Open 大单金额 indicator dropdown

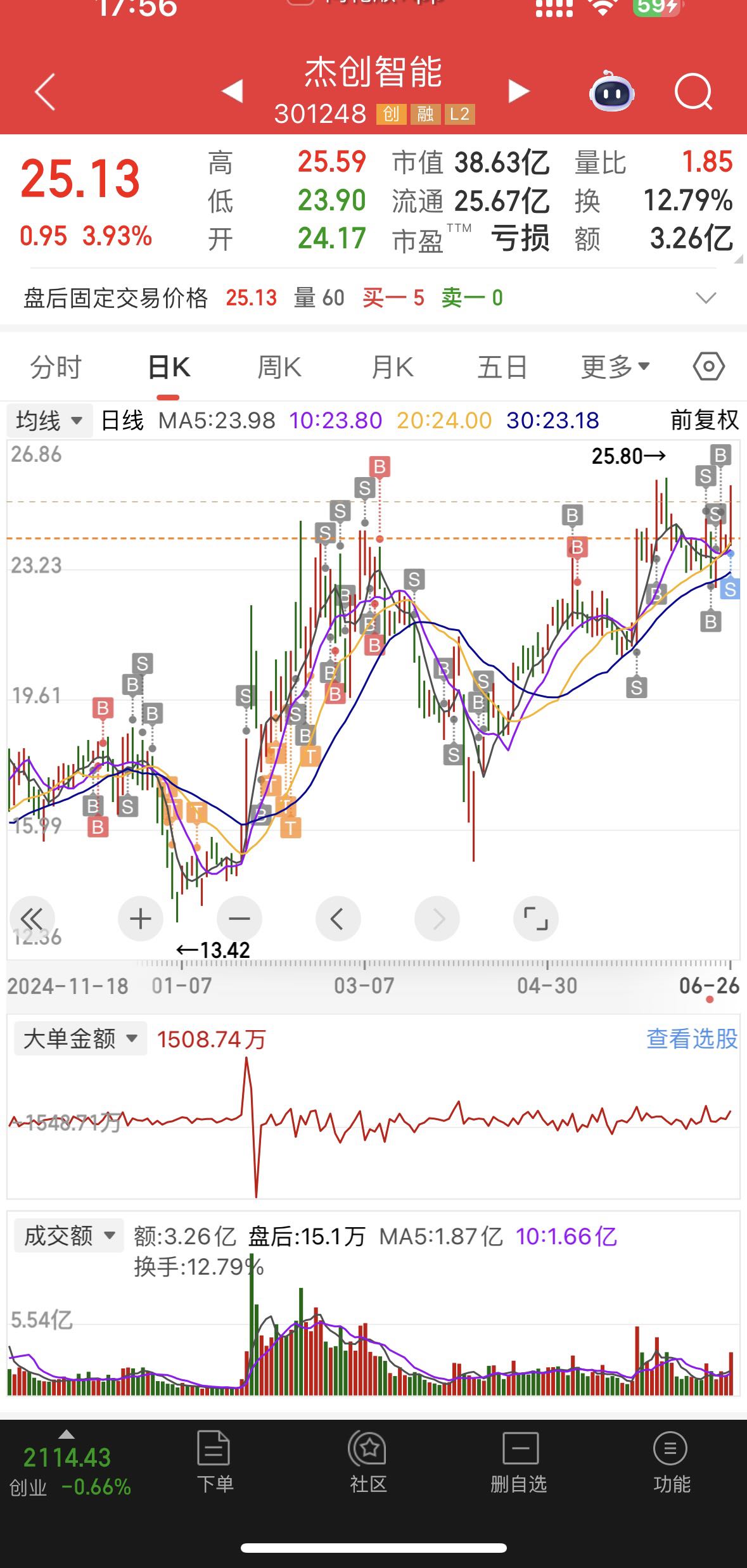pyautogui.click(x=80, y=1038)
